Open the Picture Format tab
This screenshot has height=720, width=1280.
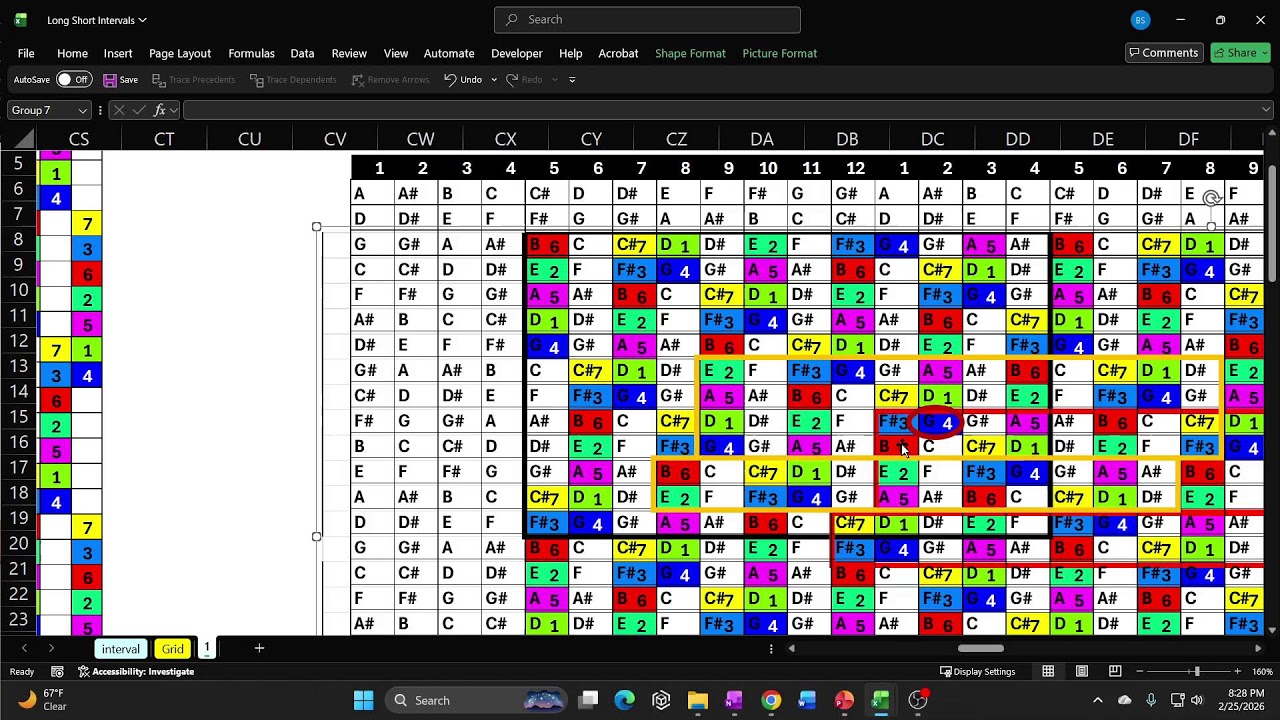780,53
